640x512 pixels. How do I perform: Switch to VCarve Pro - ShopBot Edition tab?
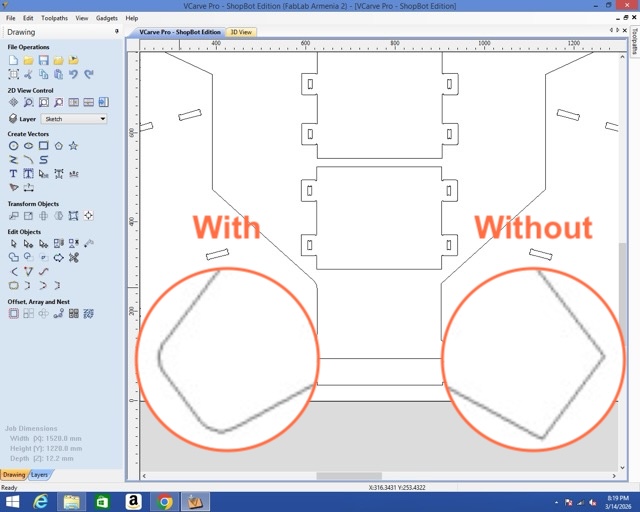(x=180, y=32)
